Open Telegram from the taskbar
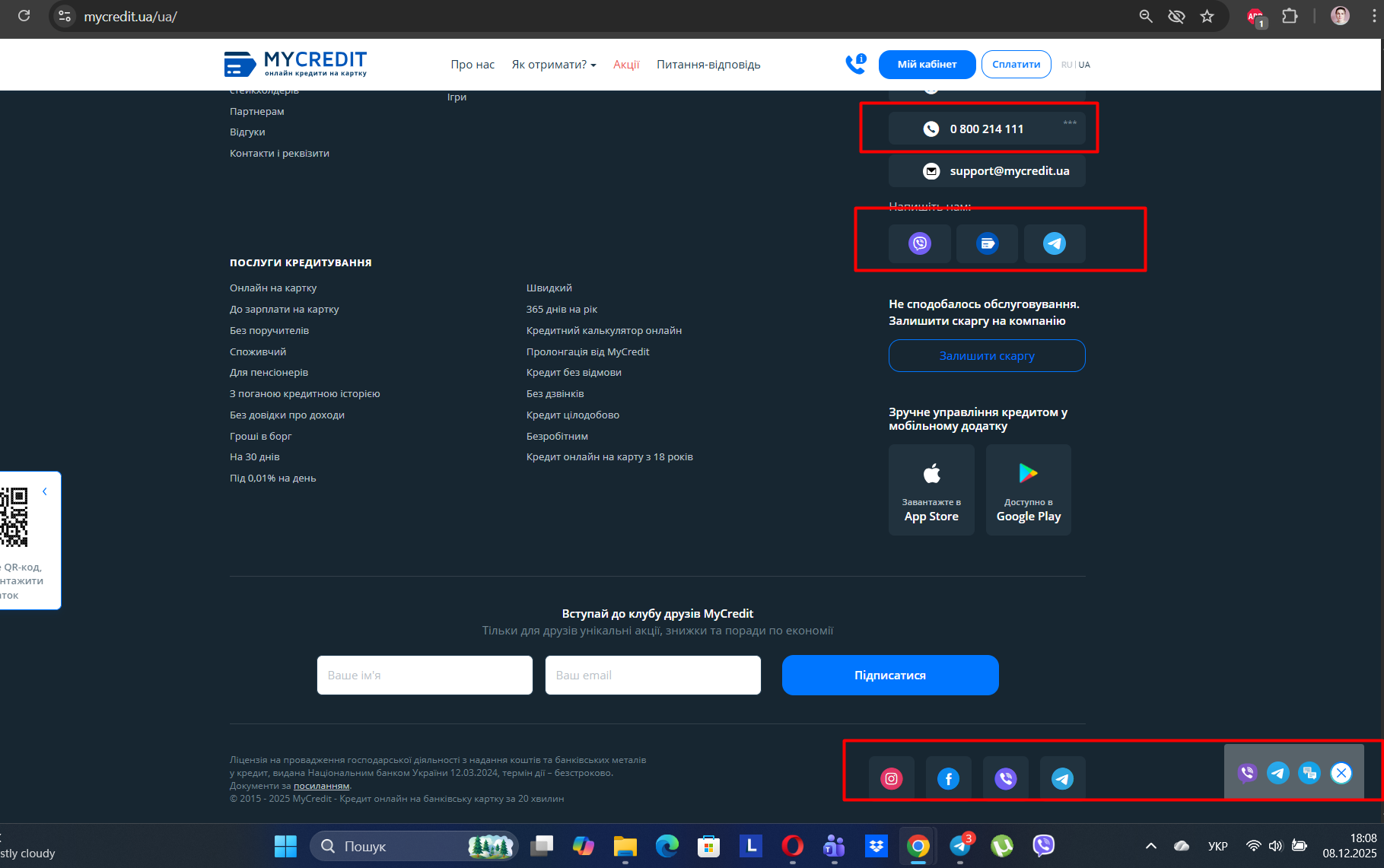The height and width of the screenshot is (868, 1384). pos(960,846)
